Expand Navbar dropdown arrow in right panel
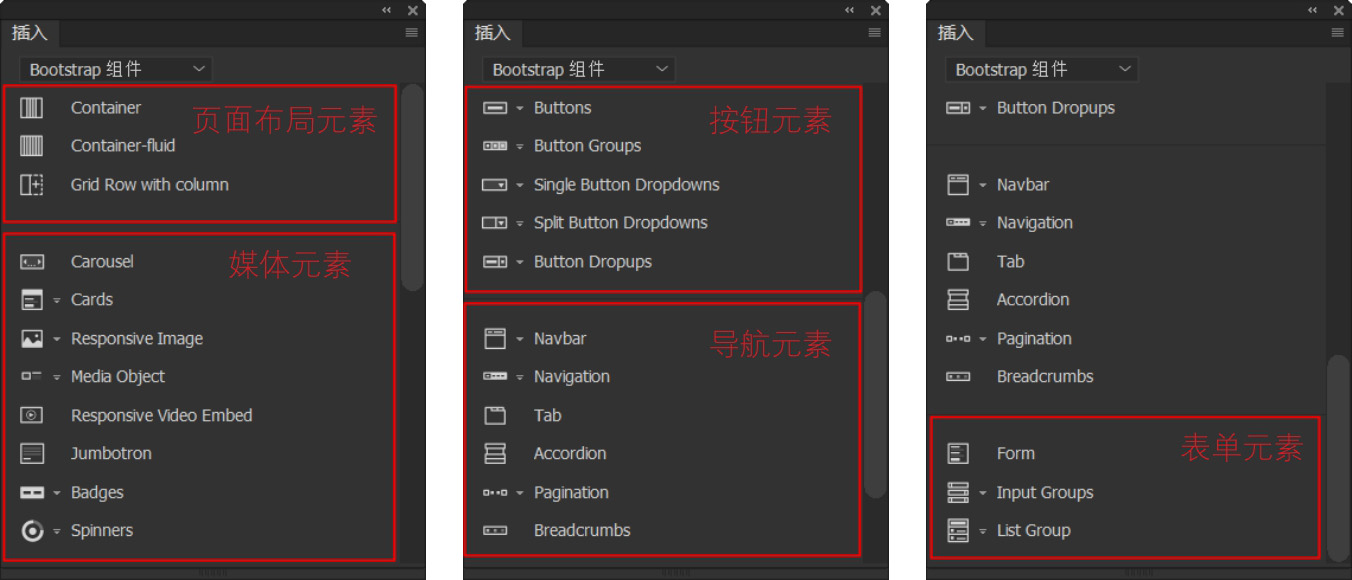 click(x=983, y=185)
